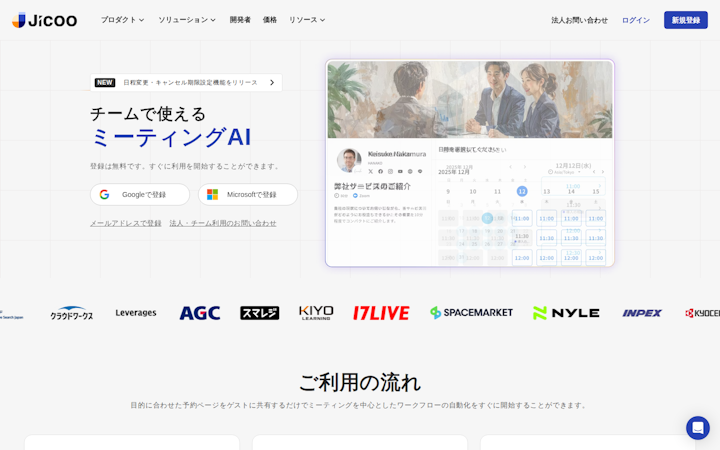Click the NYLE logo

(566, 313)
